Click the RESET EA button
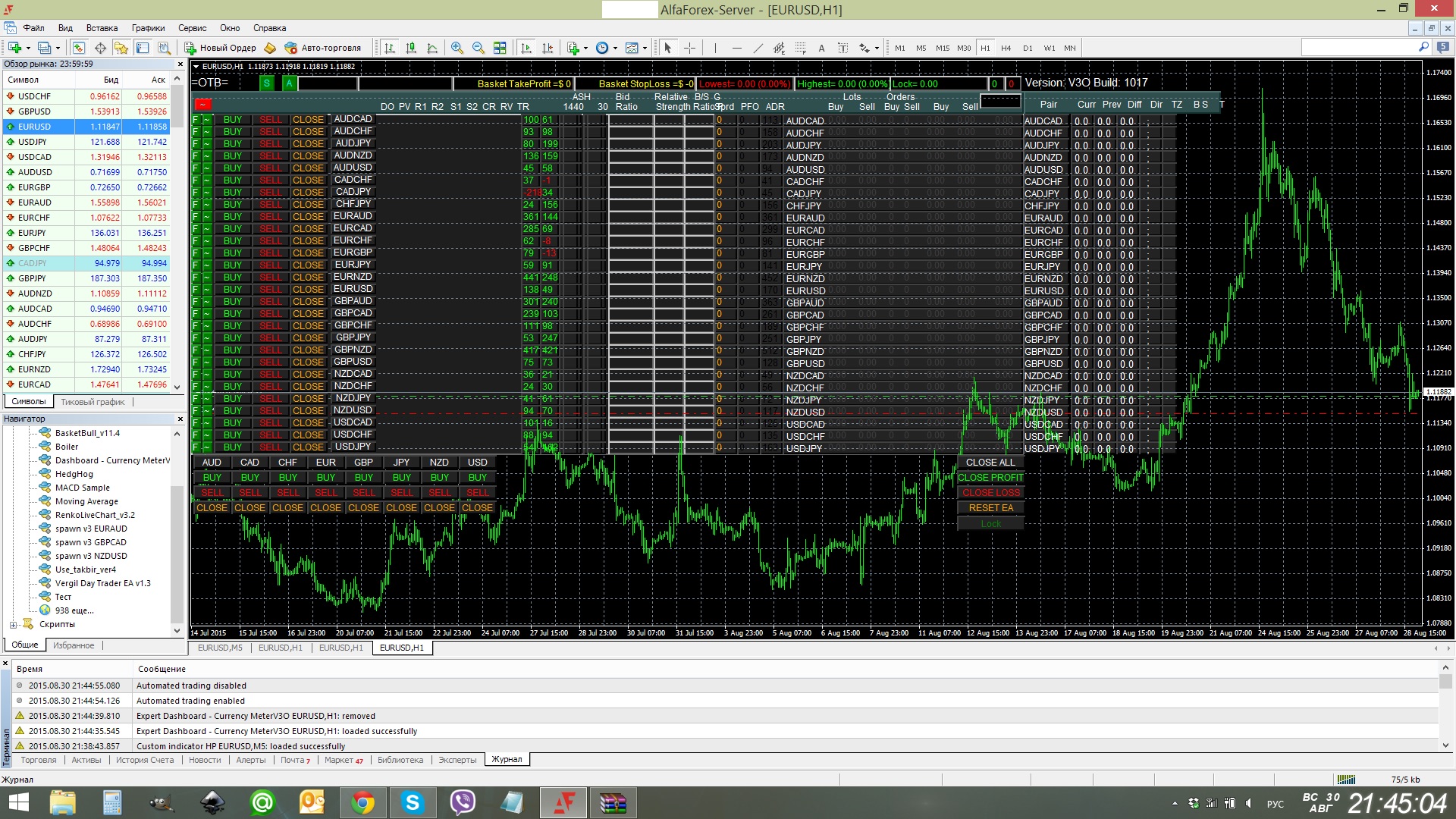This screenshot has height=819, width=1456. (x=990, y=508)
